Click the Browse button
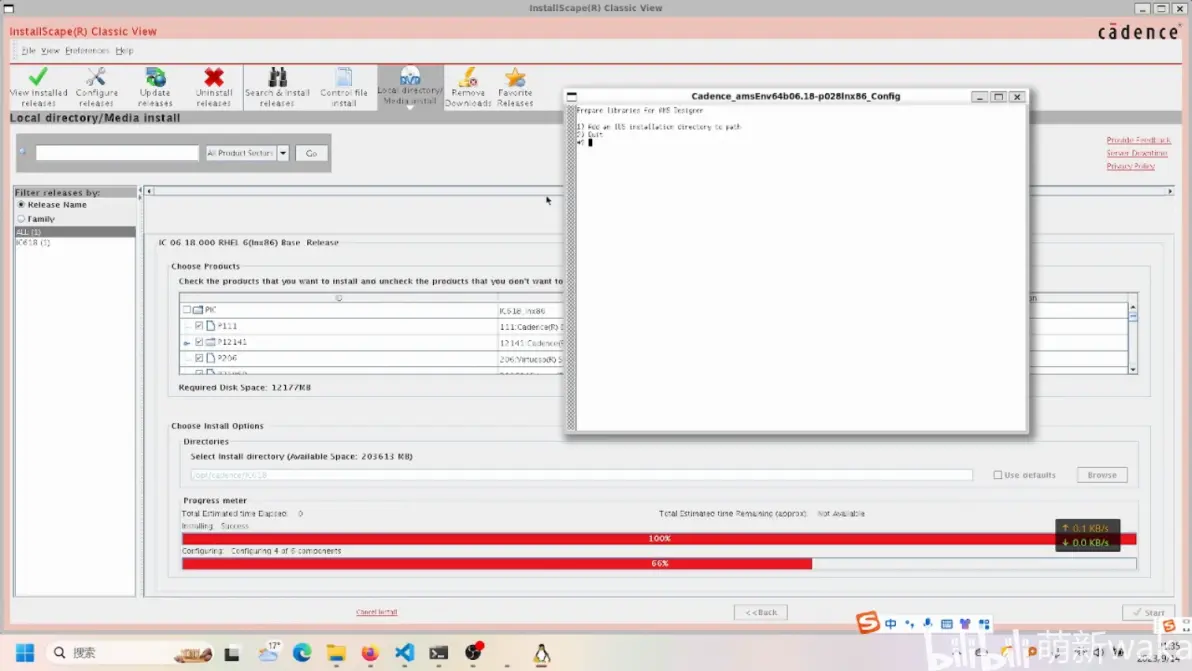 click(1102, 475)
